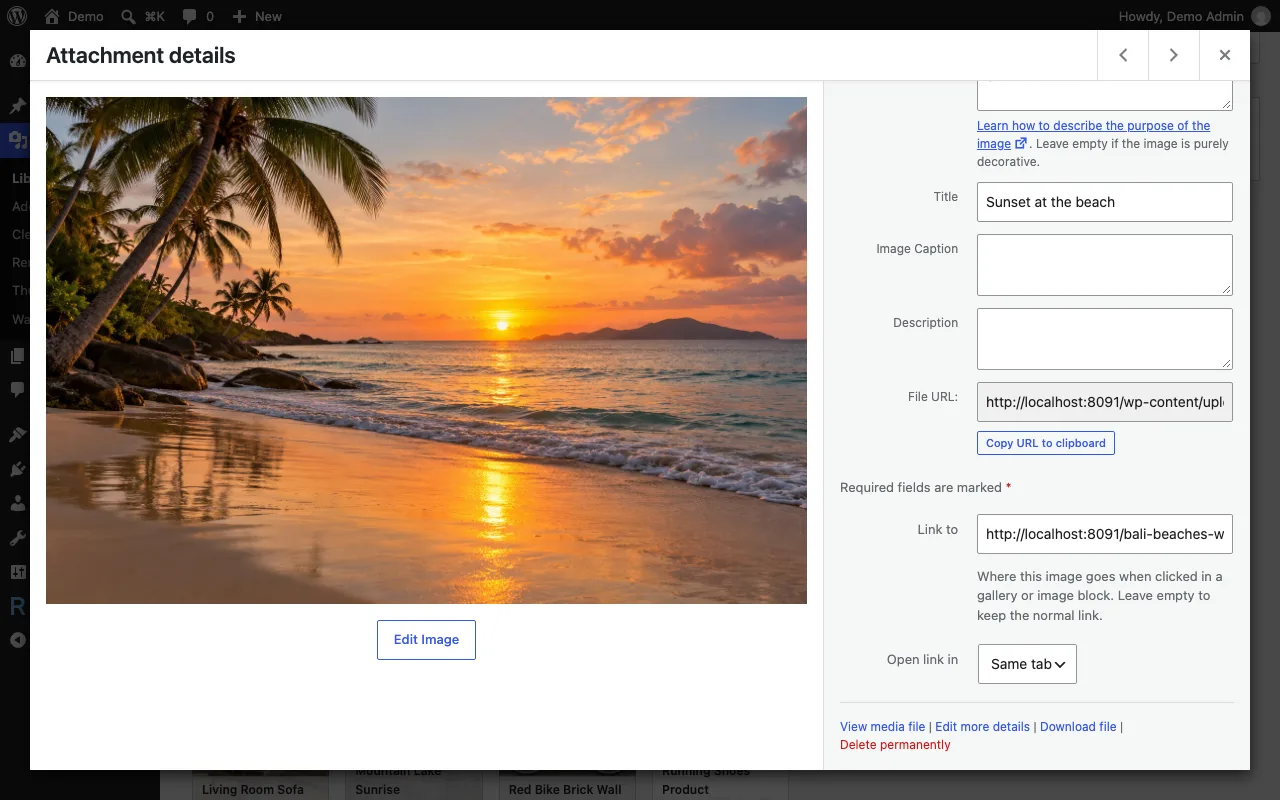Screen dimensions: 1280x800
Task: Click Copy URL to clipboard button
Action: coord(1045,443)
